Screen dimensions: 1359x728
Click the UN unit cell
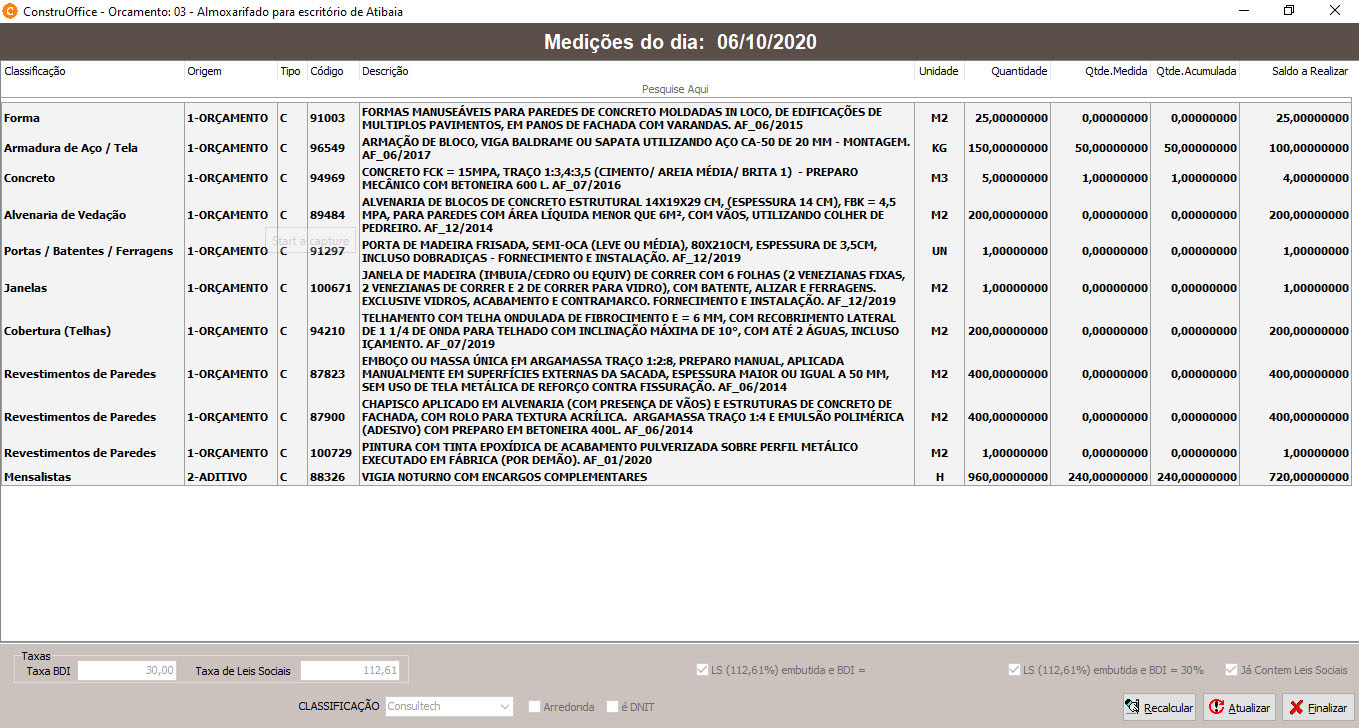(x=939, y=251)
